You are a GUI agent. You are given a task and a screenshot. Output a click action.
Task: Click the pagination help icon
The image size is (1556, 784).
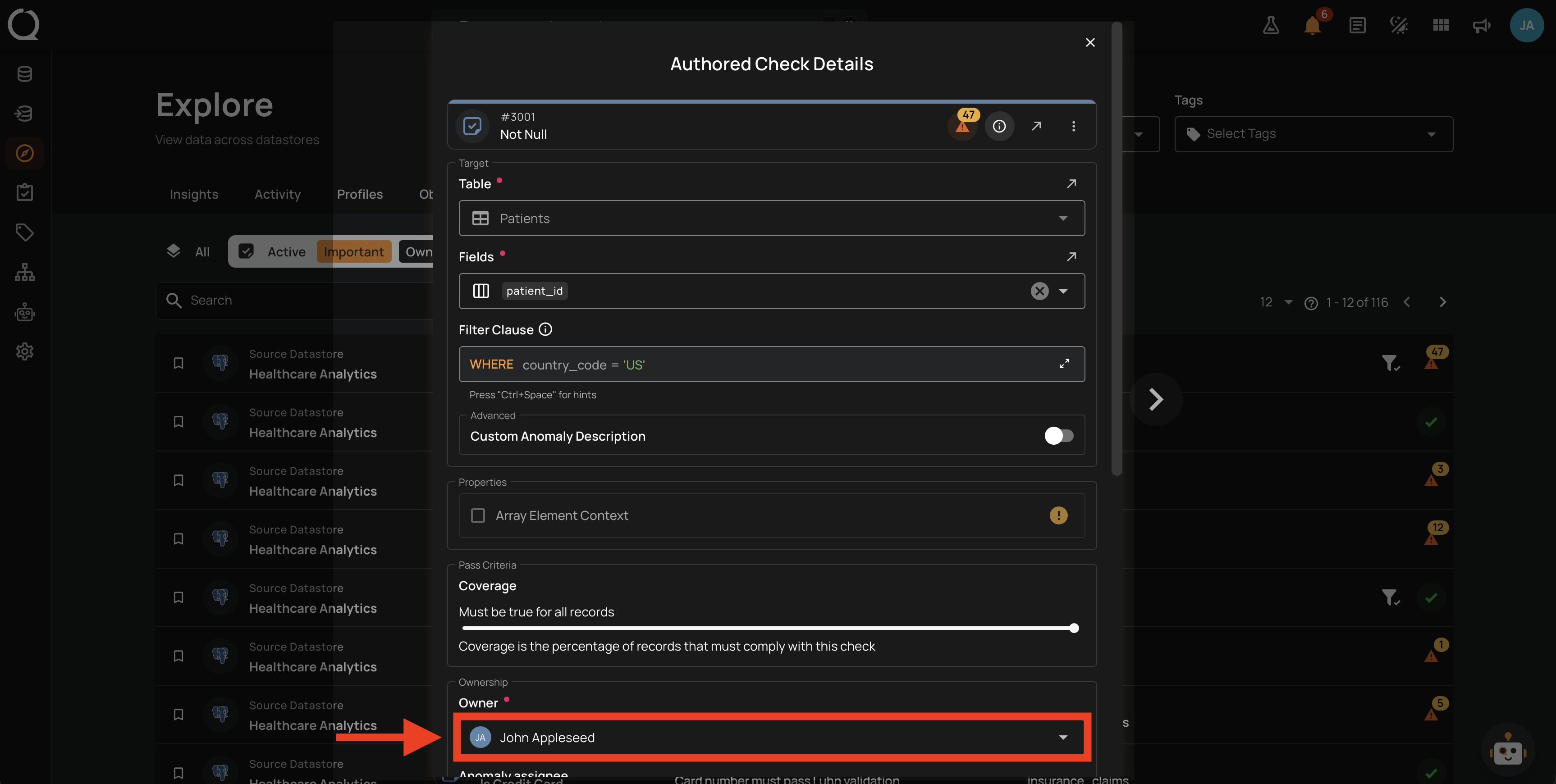tap(1311, 303)
